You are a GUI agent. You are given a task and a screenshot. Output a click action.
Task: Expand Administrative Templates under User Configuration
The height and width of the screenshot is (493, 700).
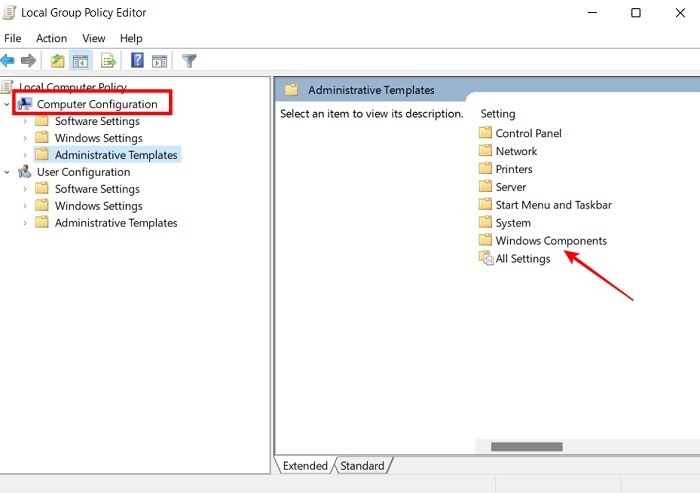(25, 223)
